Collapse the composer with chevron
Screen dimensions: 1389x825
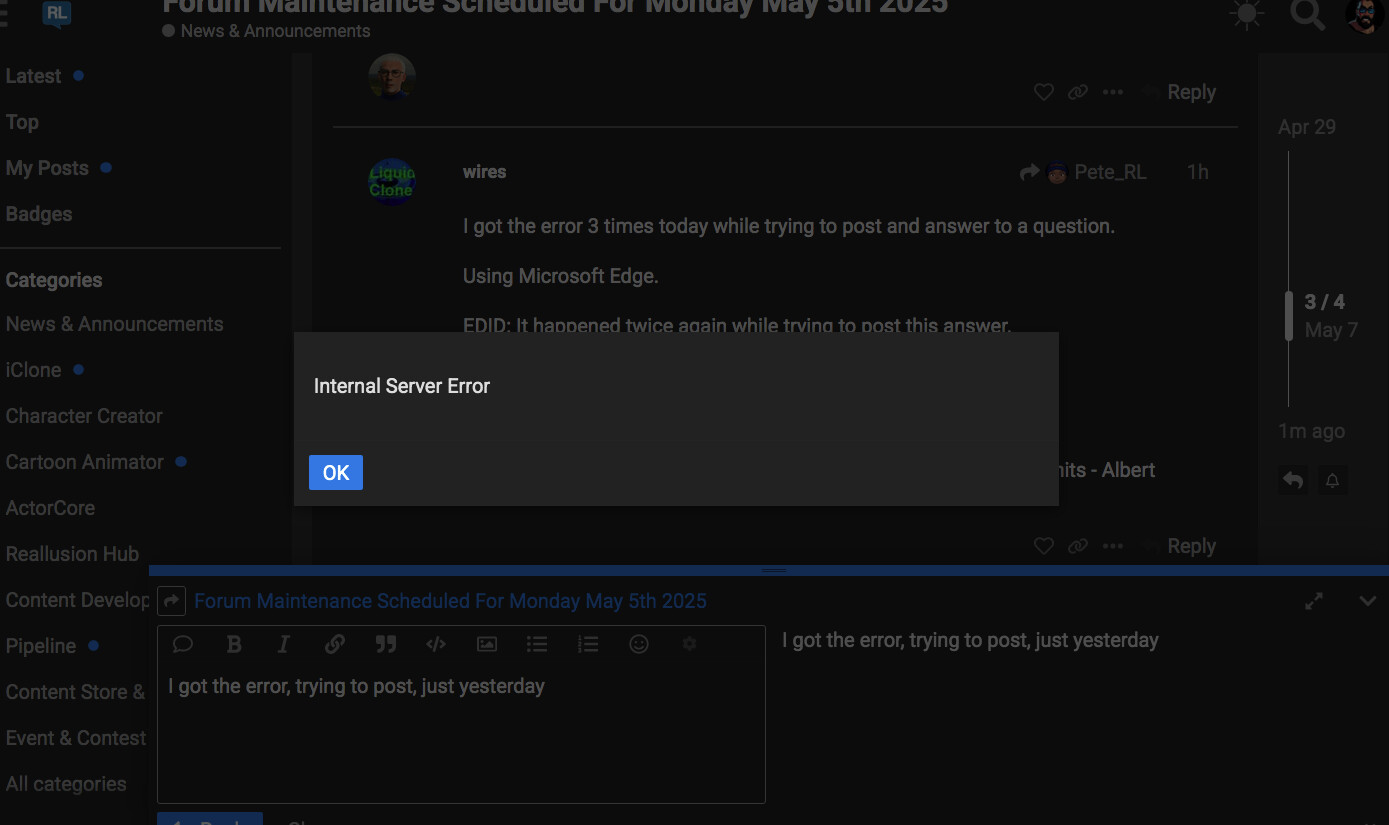coord(1368,601)
